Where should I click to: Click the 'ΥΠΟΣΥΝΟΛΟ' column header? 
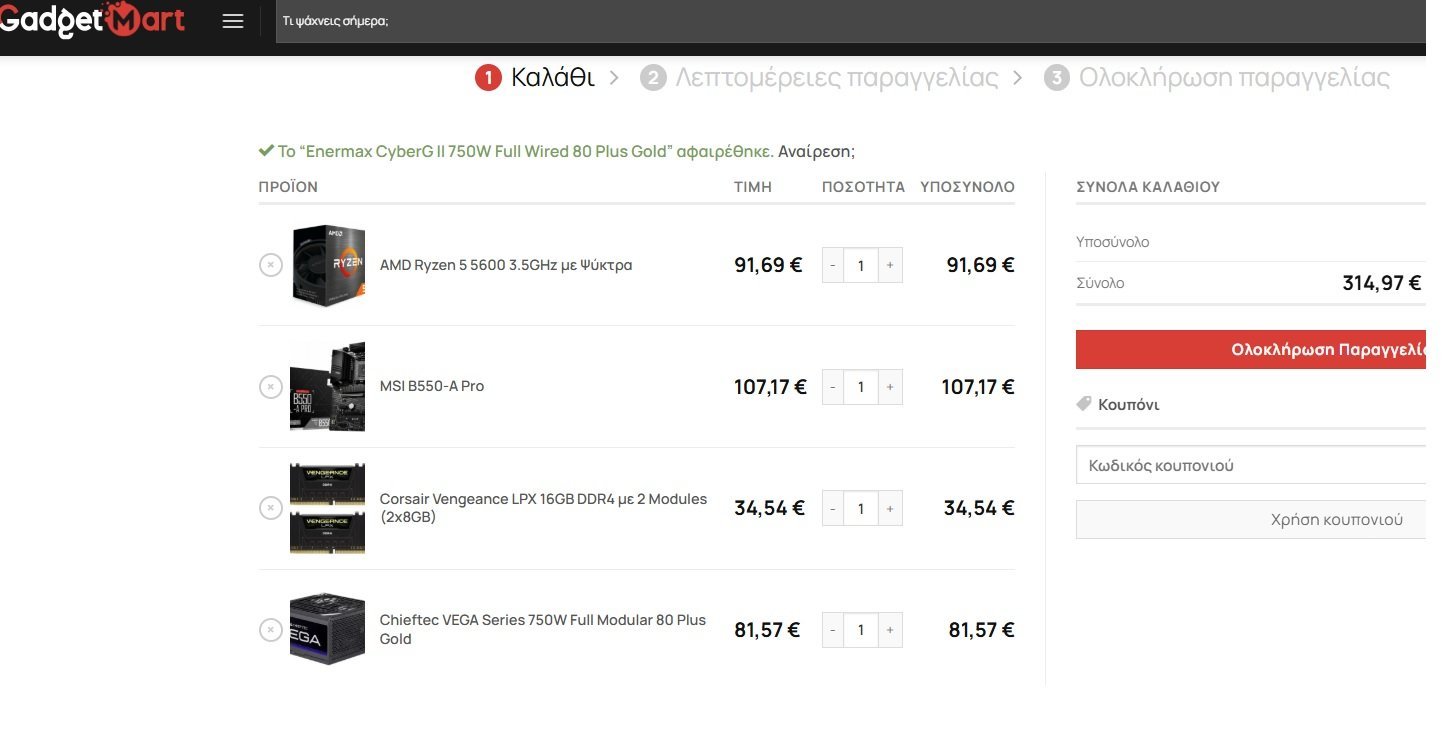(967, 187)
